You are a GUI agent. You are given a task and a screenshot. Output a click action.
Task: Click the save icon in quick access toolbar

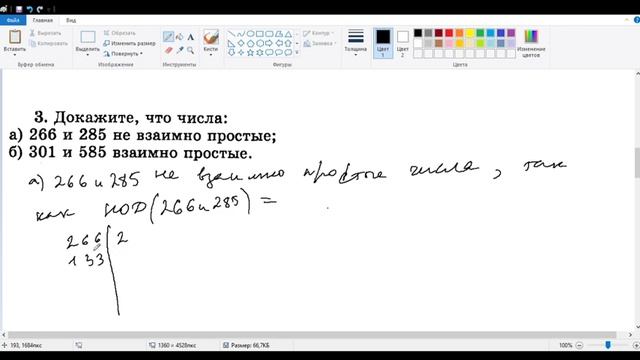19,9
